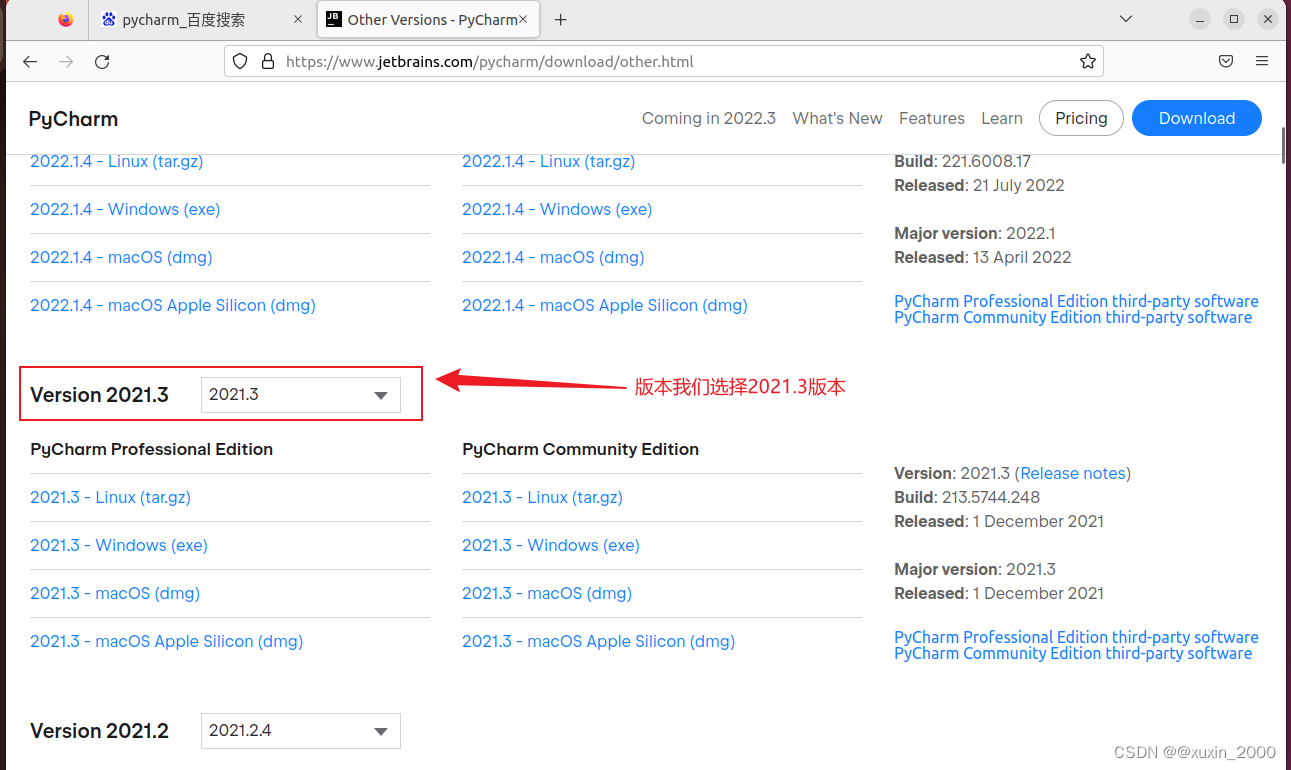Open the Features navigation item

pyautogui.click(x=931, y=118)
